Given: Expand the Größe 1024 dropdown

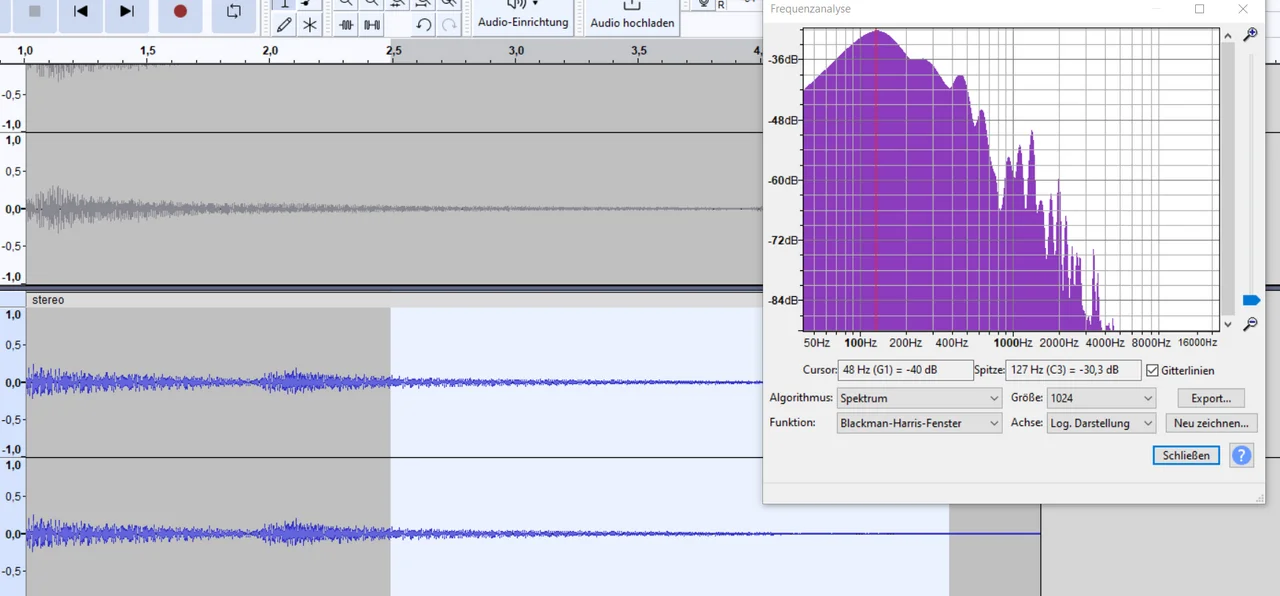Looking at the screenshot, I should point(1101,398).
